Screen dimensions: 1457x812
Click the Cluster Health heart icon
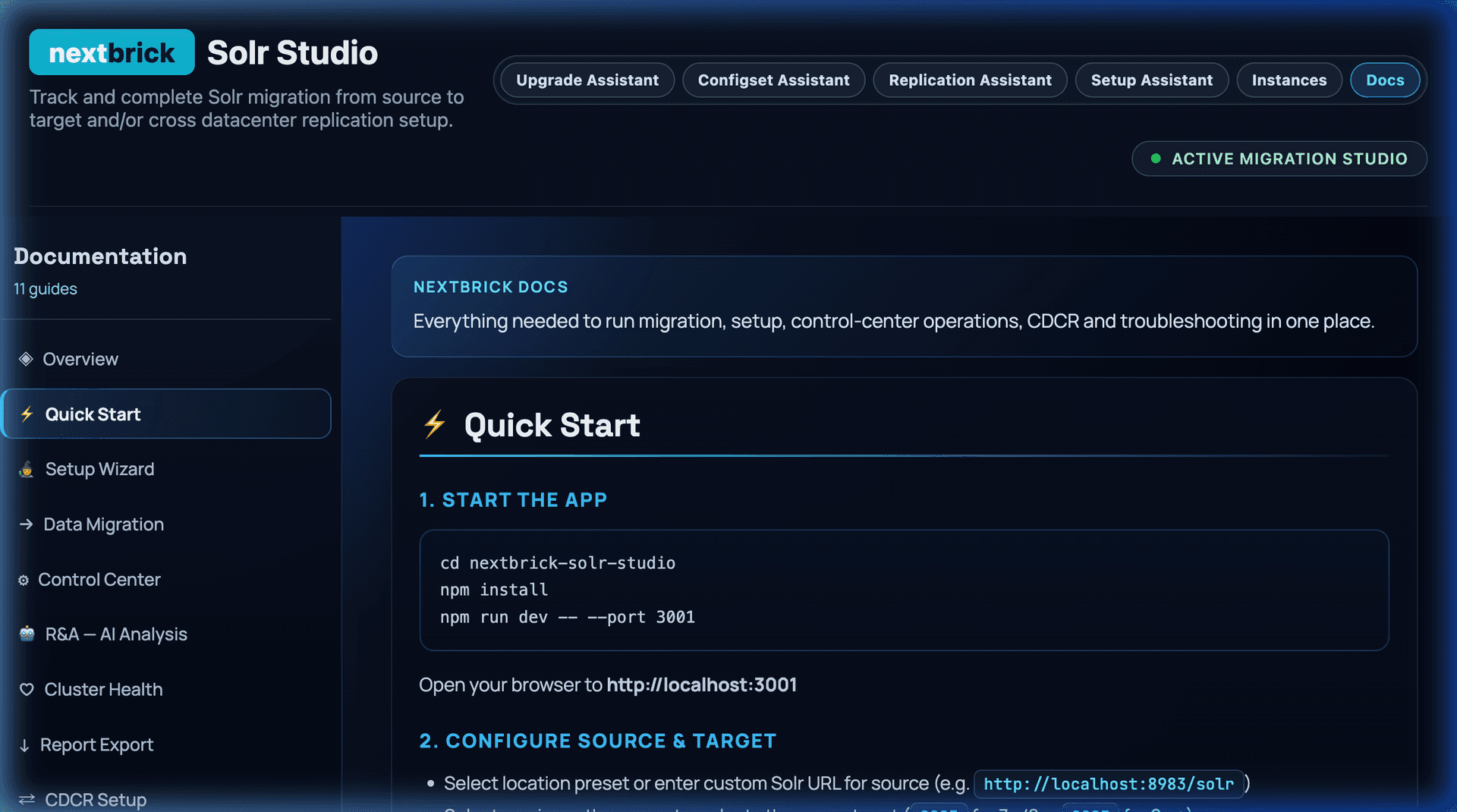coord(27,690)
